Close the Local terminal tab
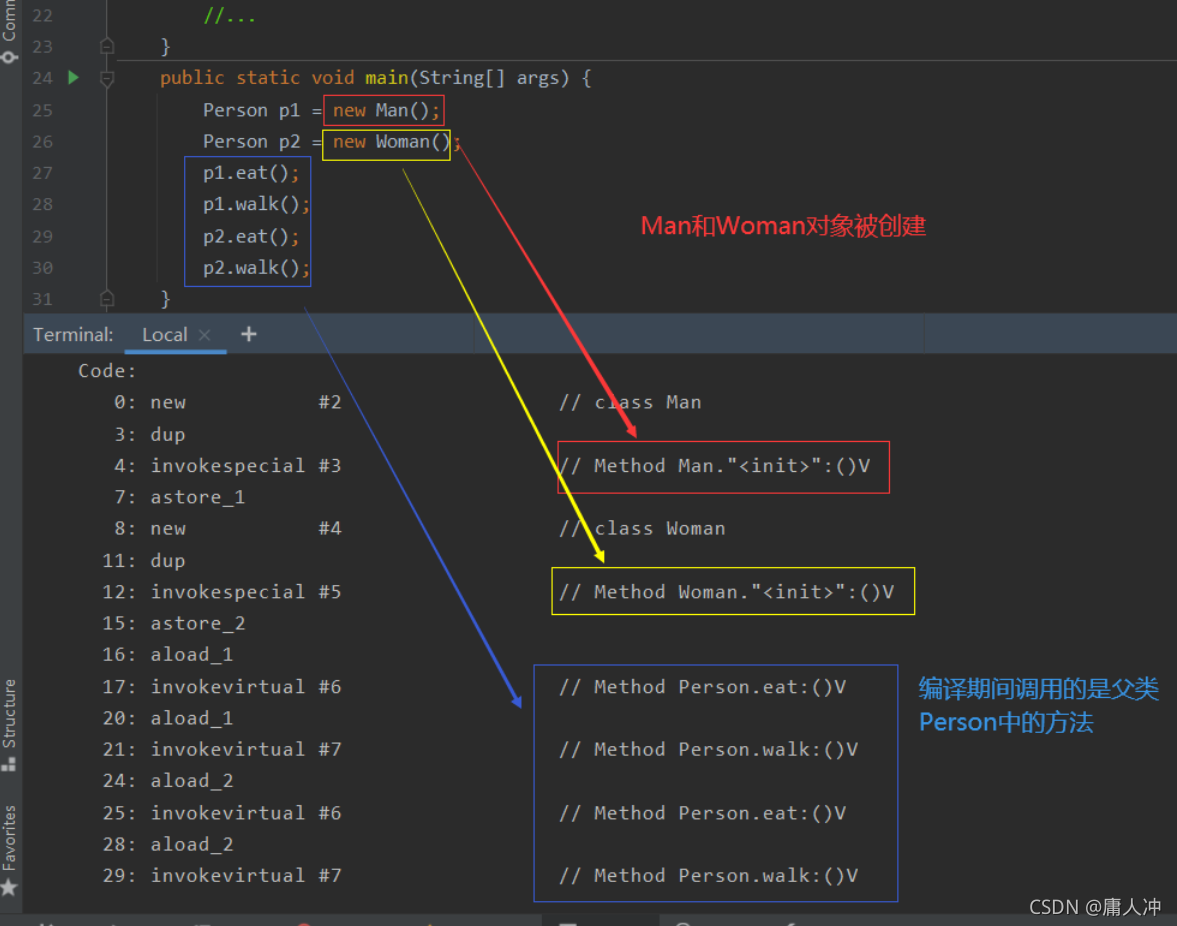Viewport: 1177px width, 926px height. (204, 335)
